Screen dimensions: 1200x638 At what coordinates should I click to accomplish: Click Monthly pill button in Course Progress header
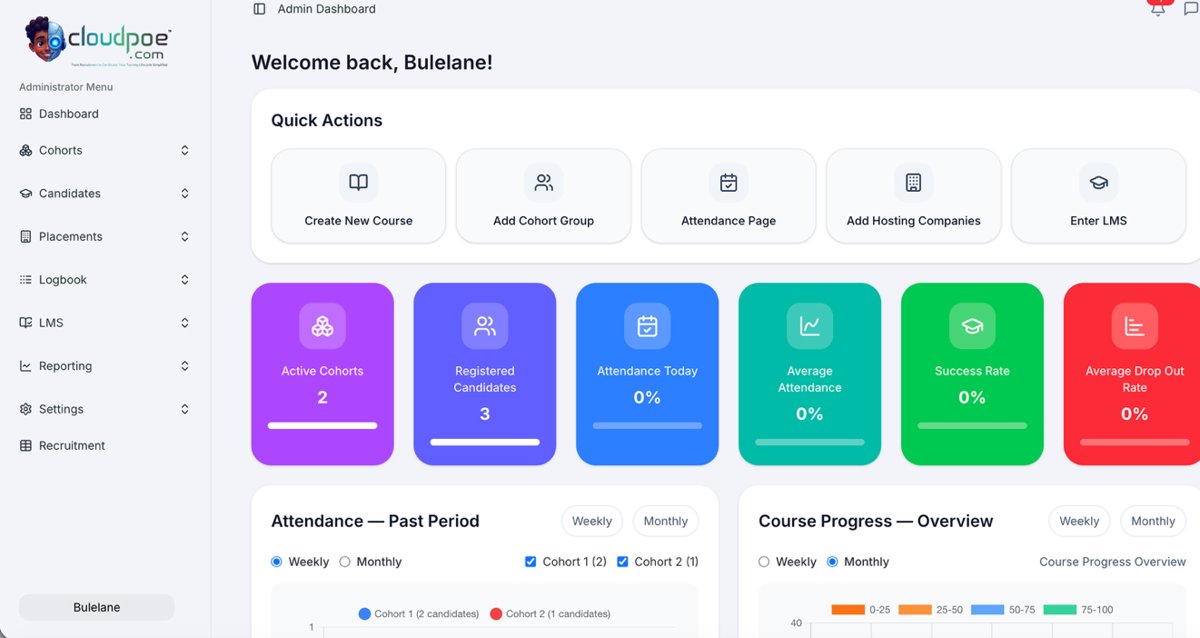click(x=1153, y=521)
